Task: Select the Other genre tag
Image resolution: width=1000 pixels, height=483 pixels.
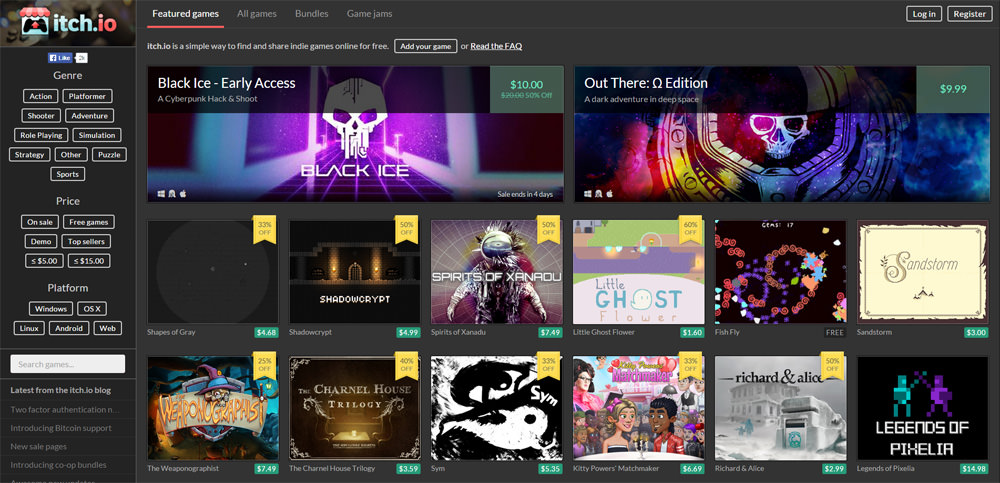Action: [x=71, y=154]
